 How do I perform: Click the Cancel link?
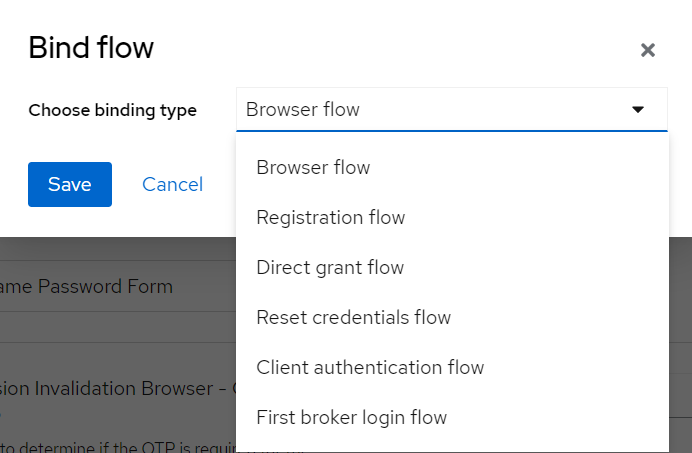click(x=172, y=184)
